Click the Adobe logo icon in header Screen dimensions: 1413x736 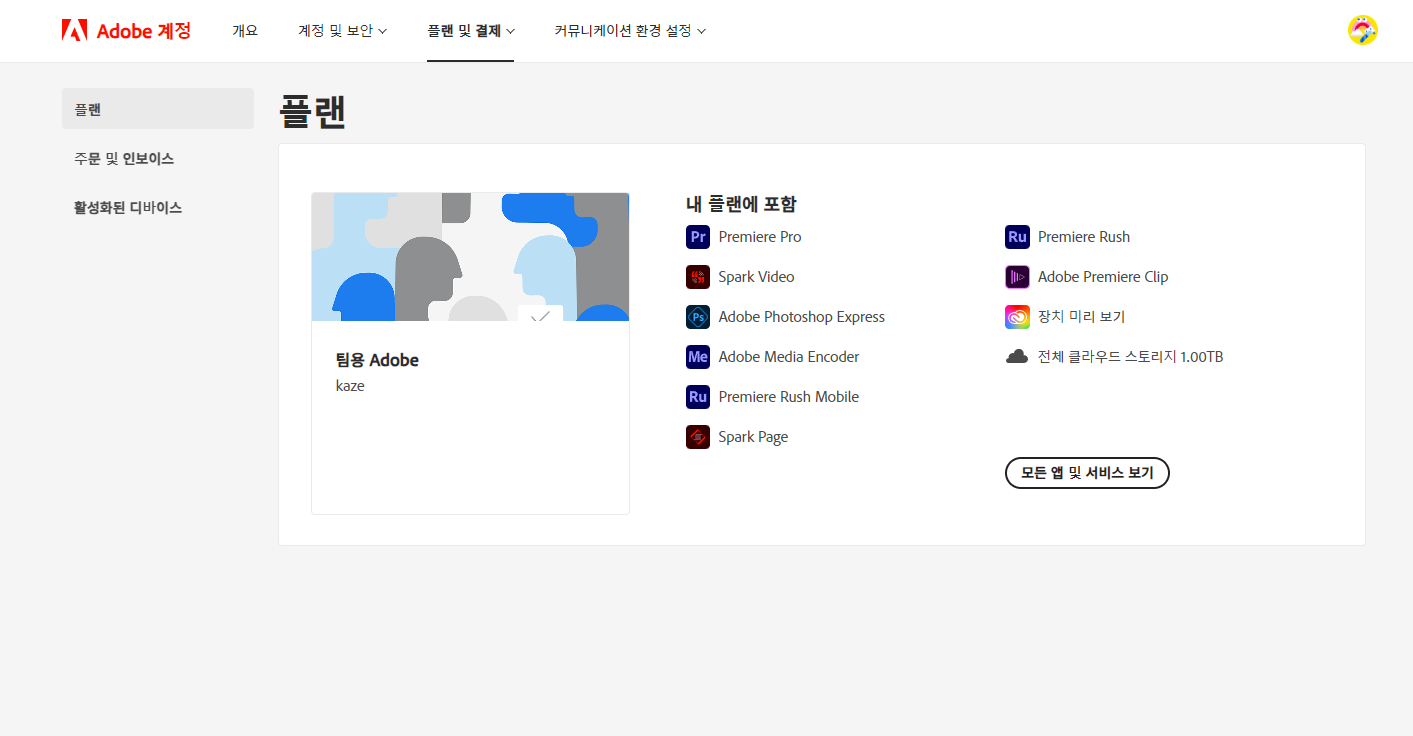[x=74, y=30]
